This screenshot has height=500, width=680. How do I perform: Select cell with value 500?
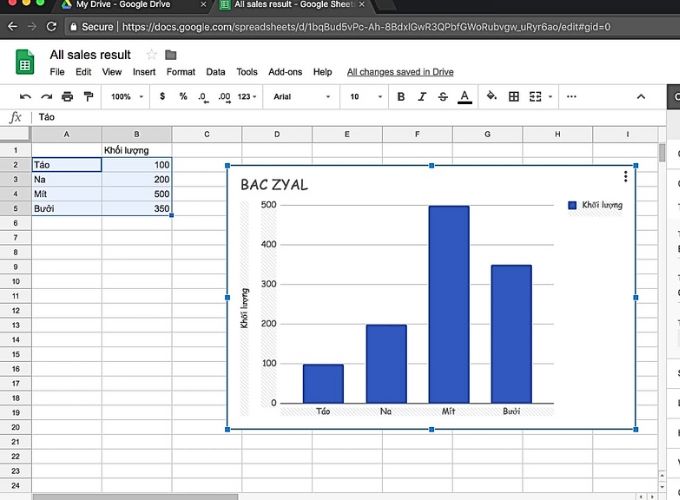[x=137, y=194]
